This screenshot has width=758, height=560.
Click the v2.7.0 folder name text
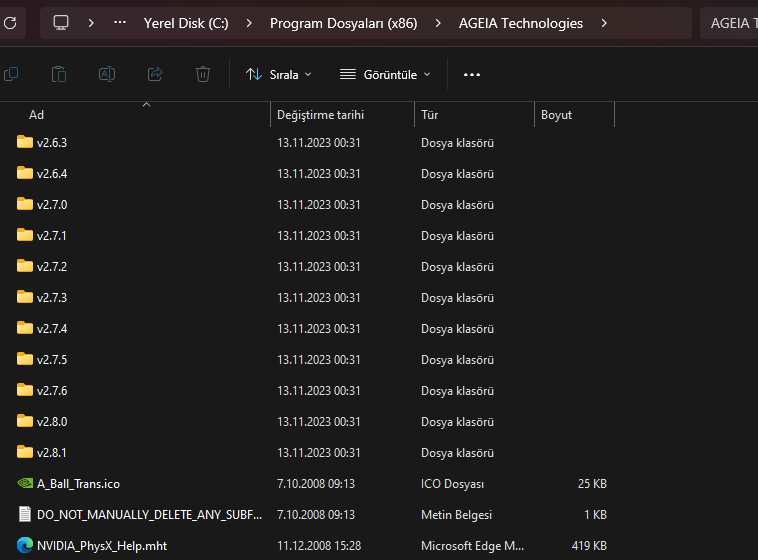[x=52, y=205]
